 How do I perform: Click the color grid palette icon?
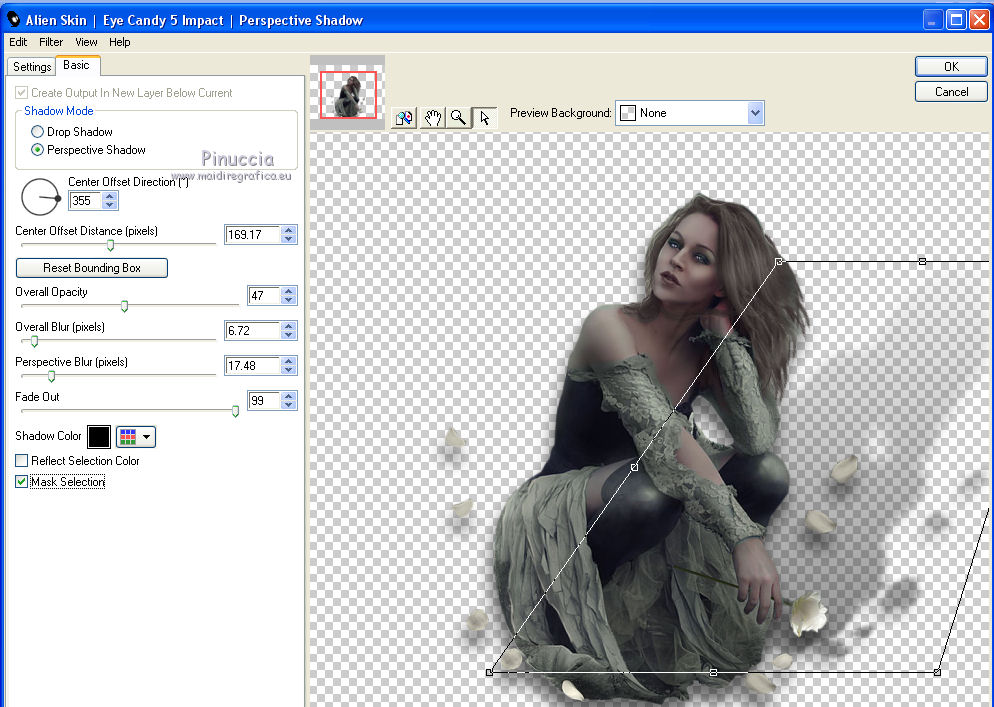(x=128, y=436)
